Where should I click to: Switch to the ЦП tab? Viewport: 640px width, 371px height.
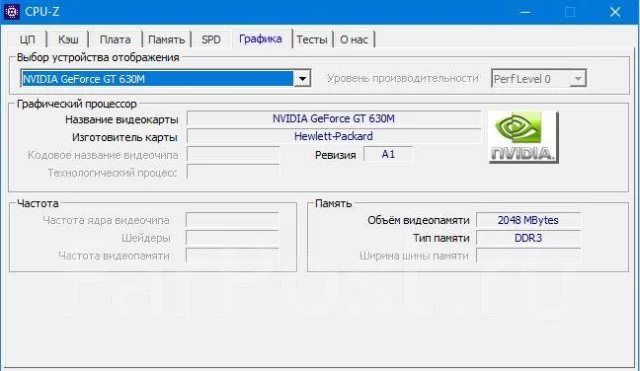pos(27,40)
